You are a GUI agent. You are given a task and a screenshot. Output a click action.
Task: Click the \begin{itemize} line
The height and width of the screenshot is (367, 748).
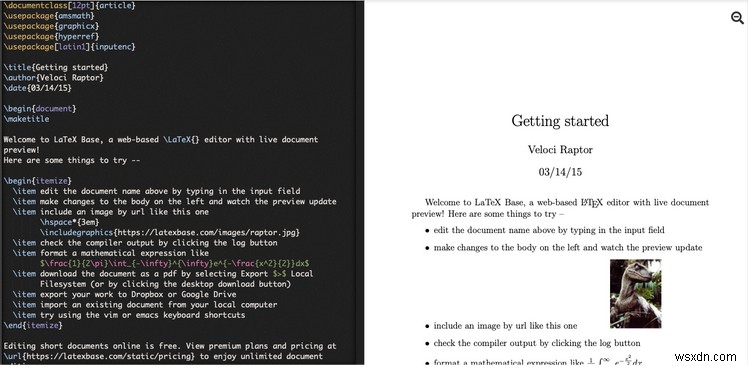38,181
